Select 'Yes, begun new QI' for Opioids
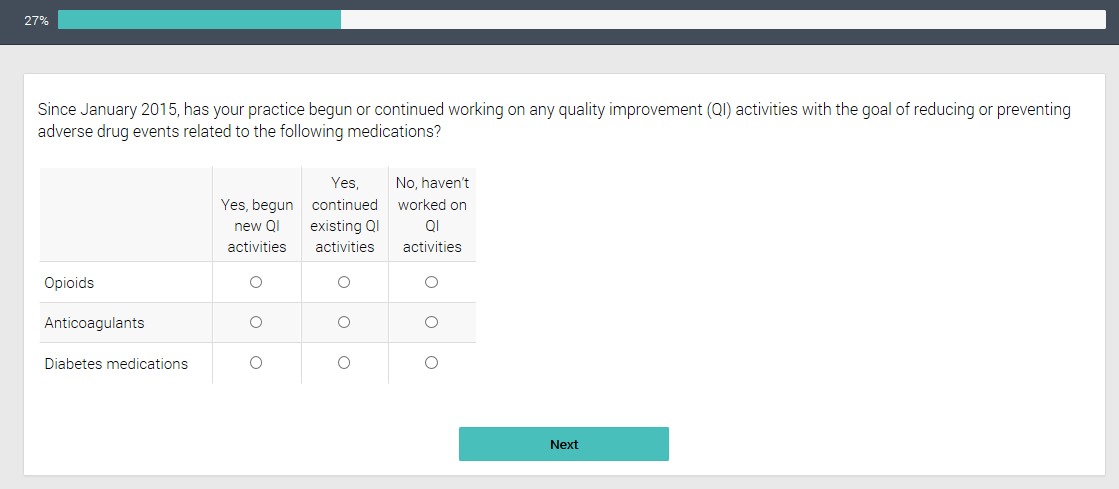Viewport: 1119px width, 489px height. [x=256, y=282]
